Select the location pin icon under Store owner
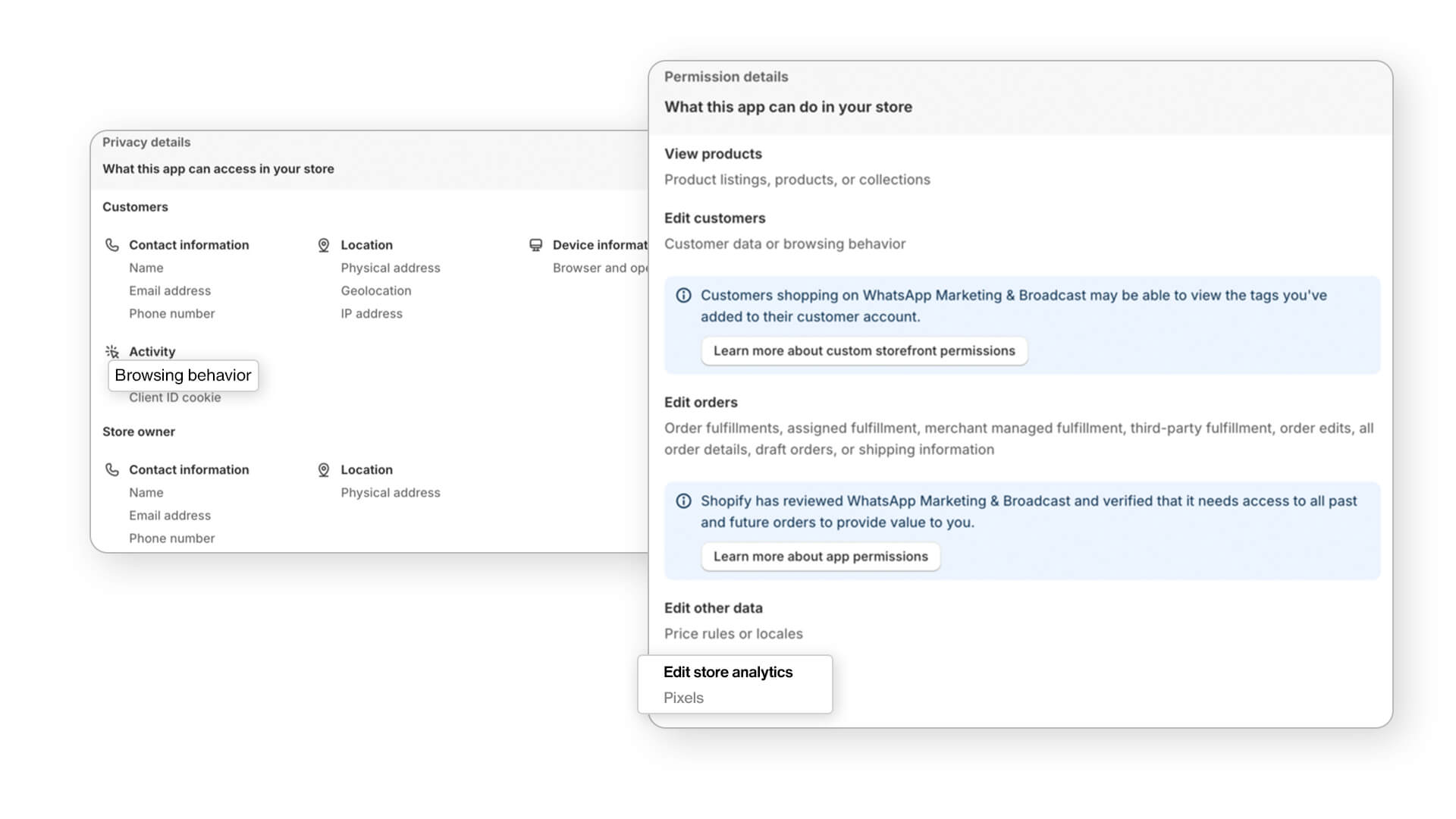The height and width of the screenshot is (819, 1456). coord(323,469)
